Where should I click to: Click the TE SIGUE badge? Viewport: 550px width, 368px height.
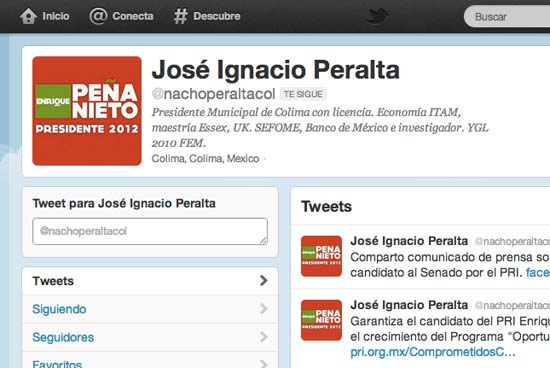point(303,94)
